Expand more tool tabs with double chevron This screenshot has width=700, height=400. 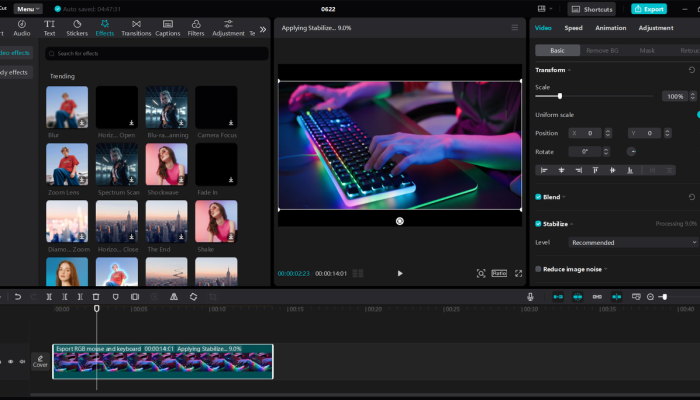[263, 29]
